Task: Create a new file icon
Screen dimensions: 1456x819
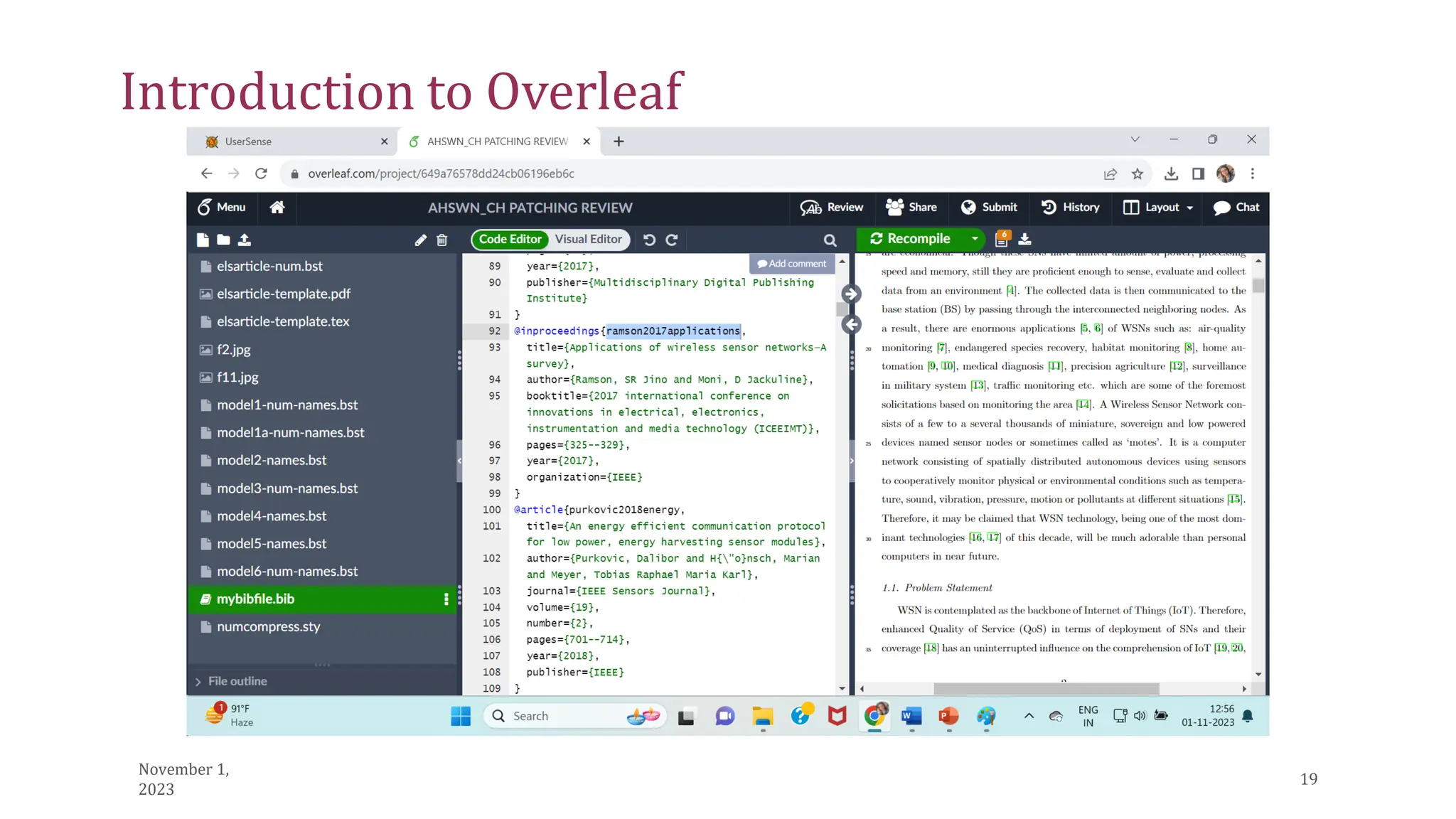Action: [x=203, y=240]
